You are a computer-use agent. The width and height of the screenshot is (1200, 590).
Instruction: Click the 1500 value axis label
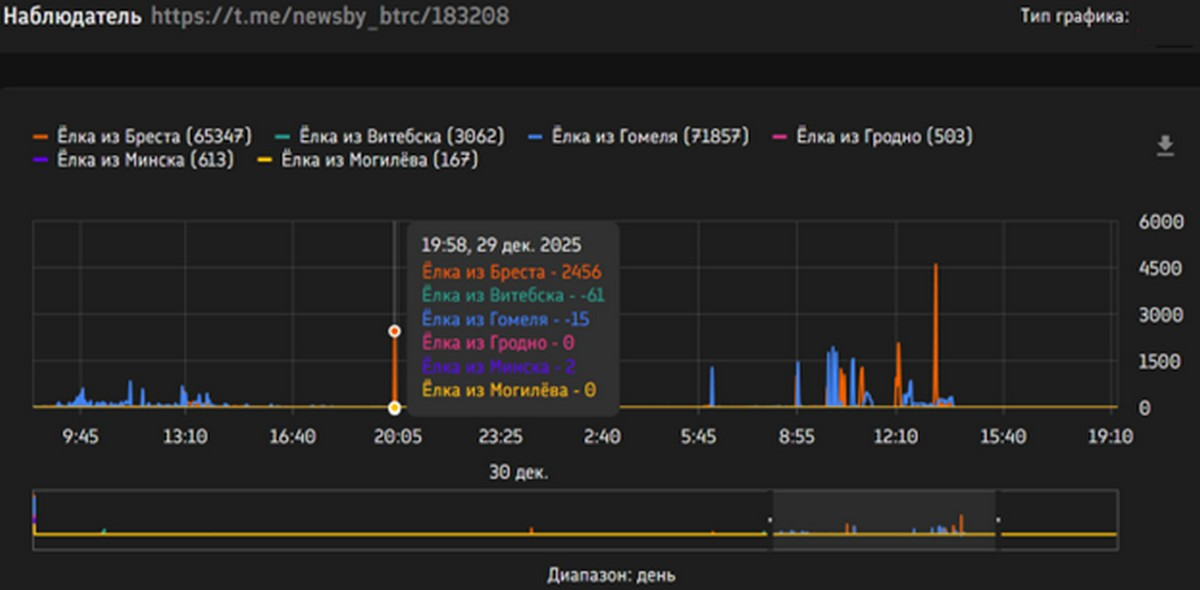click(1160, 361)
